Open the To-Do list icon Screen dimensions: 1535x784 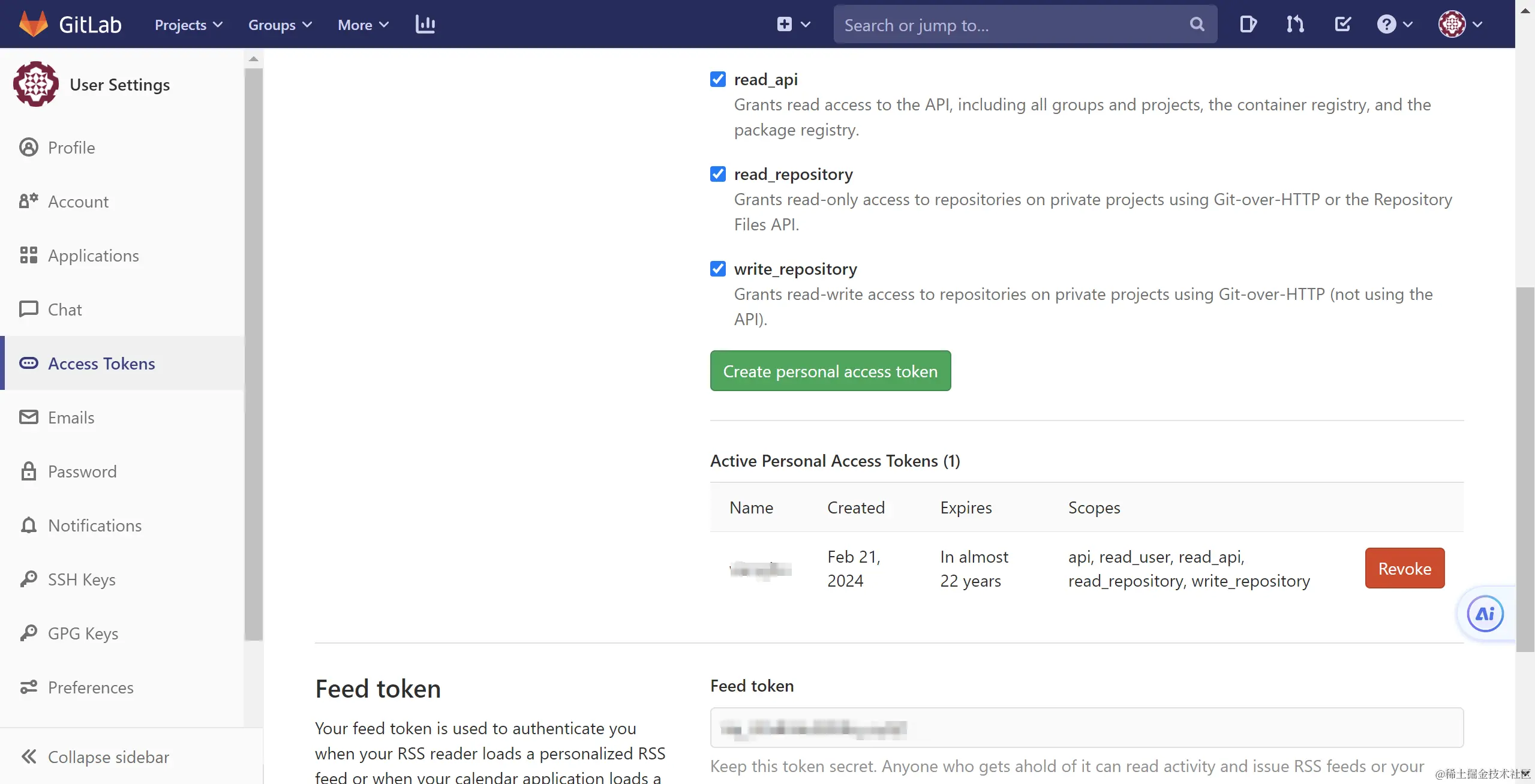(x=1342, y=24)
